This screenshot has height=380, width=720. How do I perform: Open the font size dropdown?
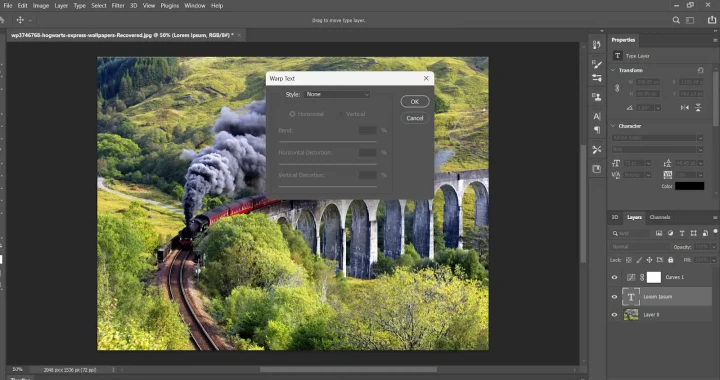pos(648,163)
